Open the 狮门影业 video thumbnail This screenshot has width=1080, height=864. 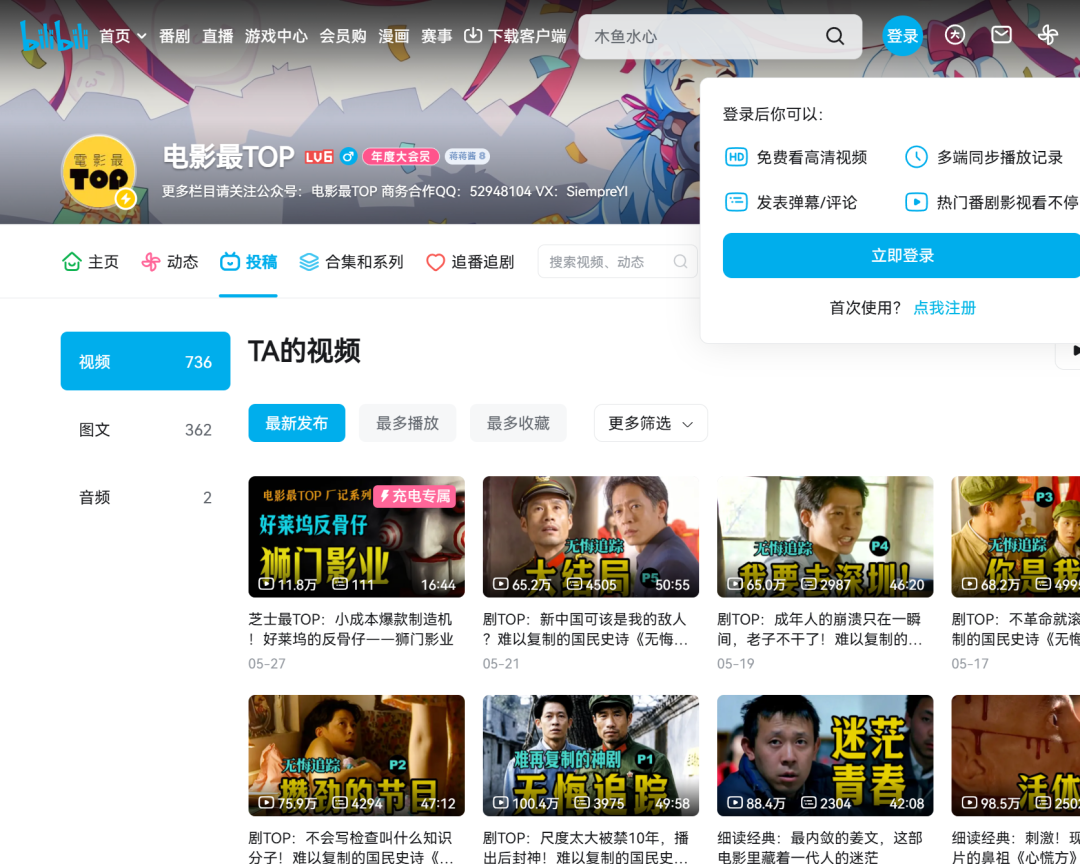pyautogui.click(x=356, y=537)
